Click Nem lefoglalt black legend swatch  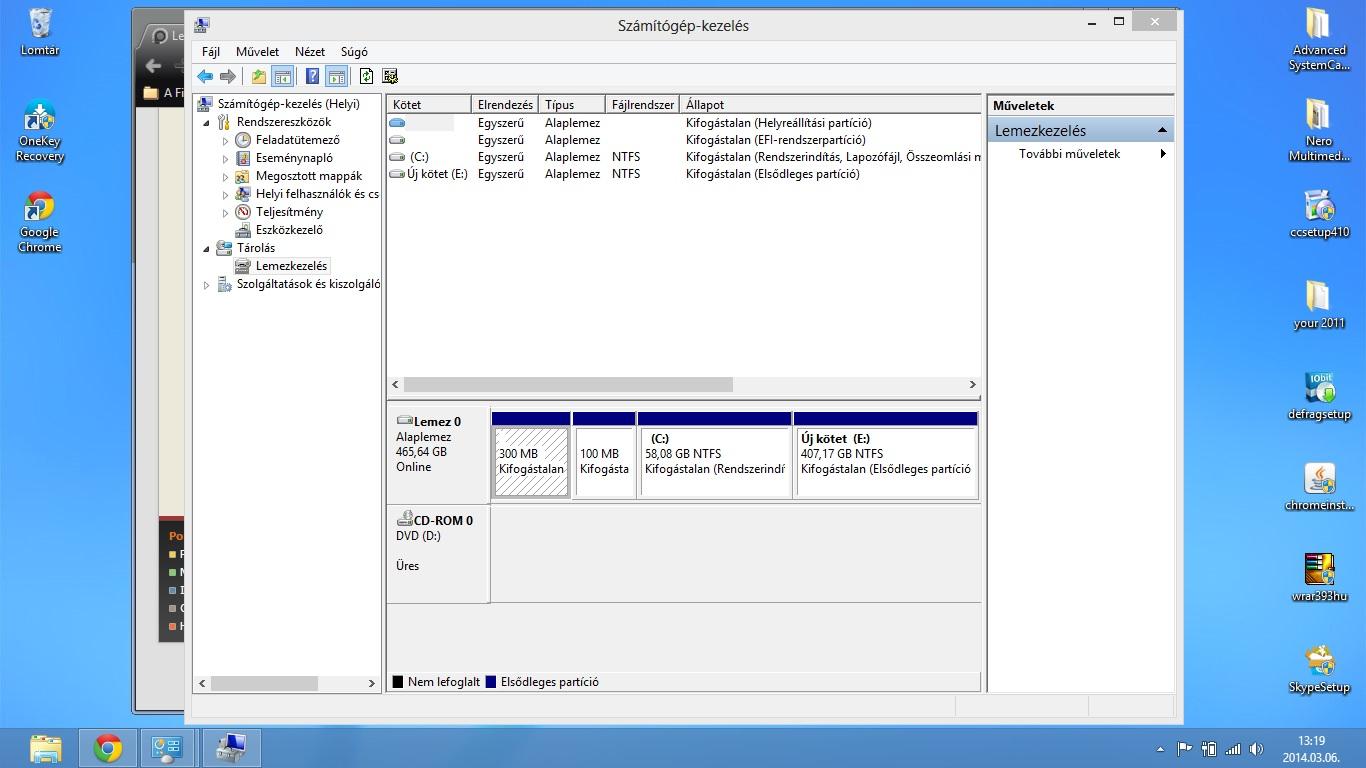398,682
